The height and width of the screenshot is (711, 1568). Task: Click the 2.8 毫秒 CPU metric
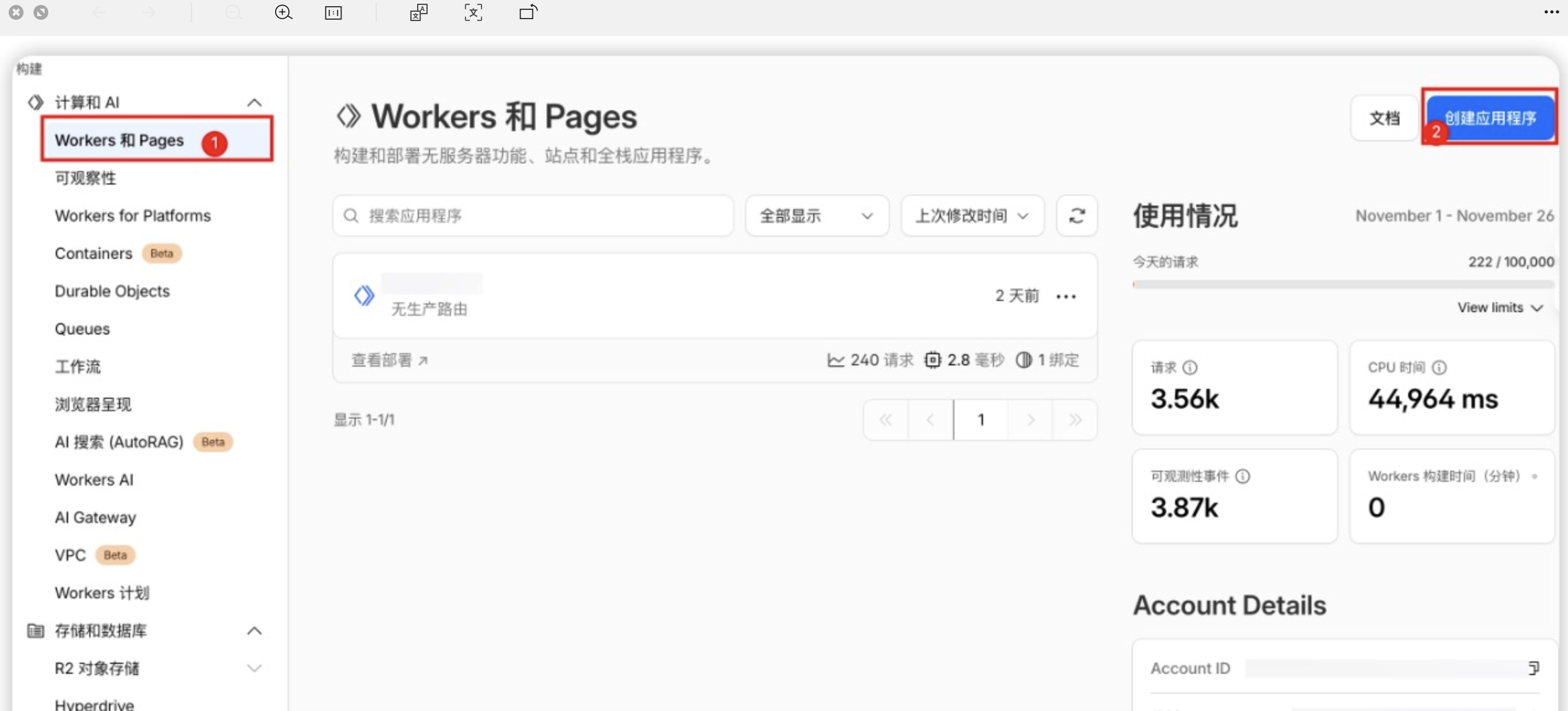(964, 360)
